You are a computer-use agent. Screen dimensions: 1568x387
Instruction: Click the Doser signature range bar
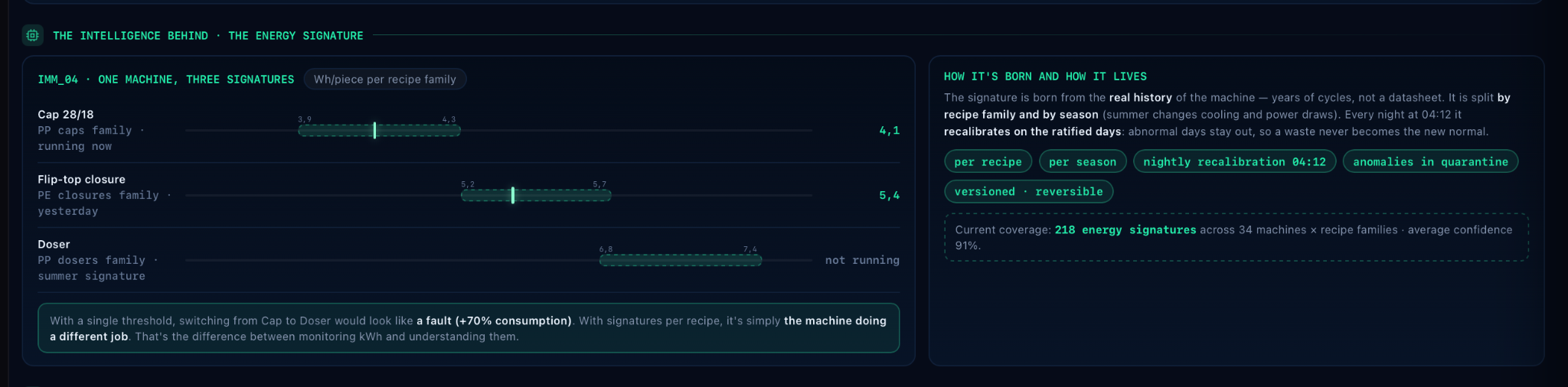coord(681,261)
